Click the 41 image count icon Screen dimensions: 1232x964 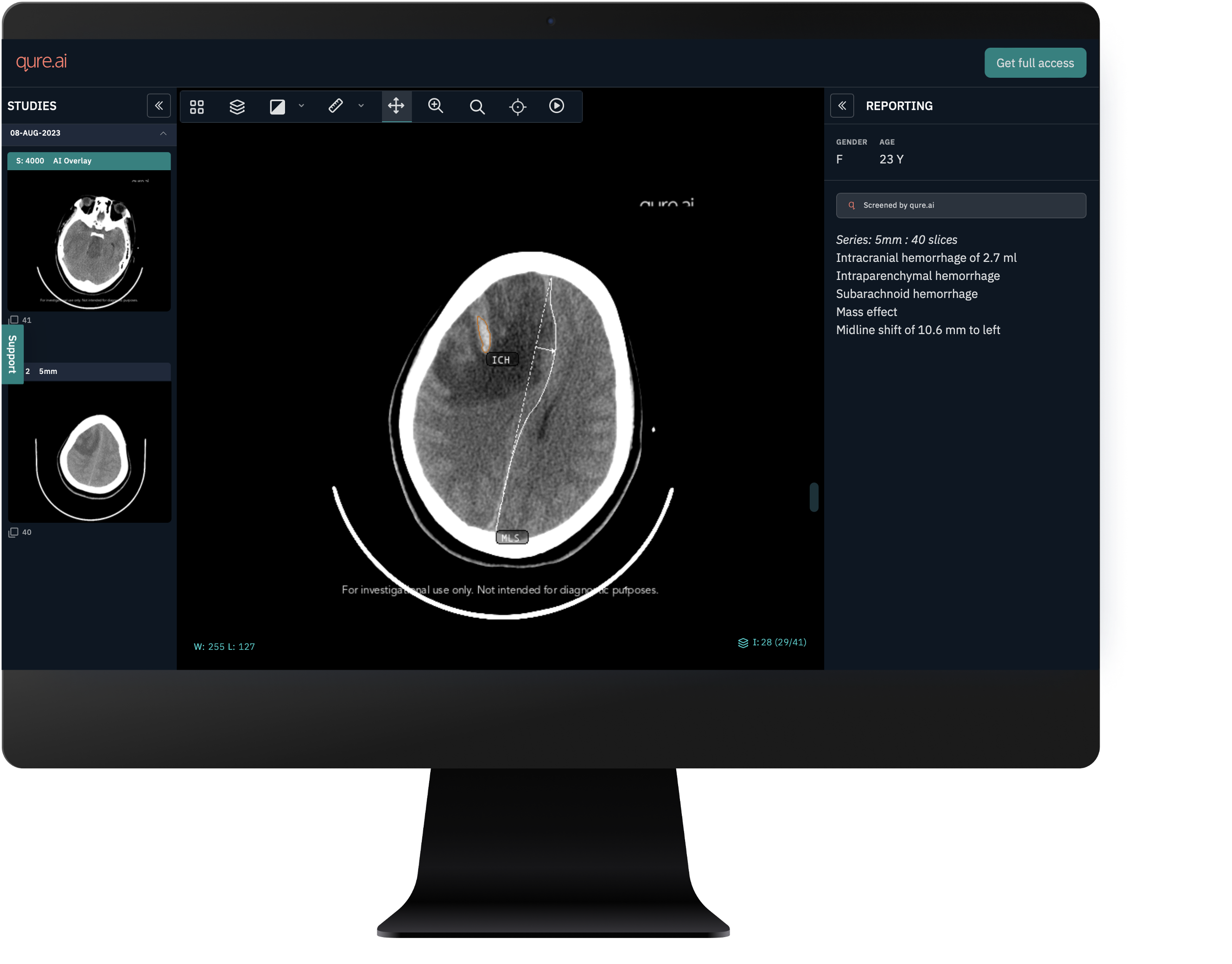point(13,320)
